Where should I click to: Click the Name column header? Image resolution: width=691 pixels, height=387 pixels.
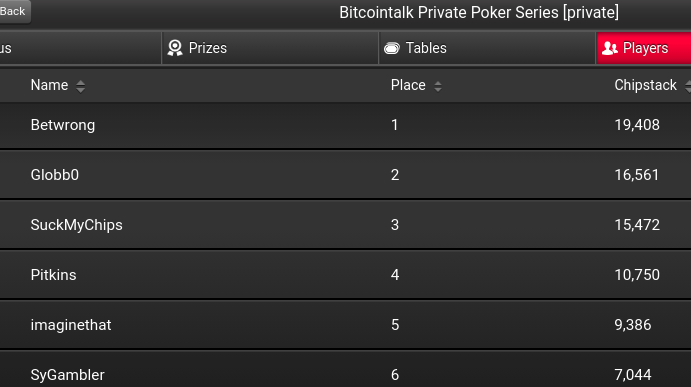click(x=49, y=85)
